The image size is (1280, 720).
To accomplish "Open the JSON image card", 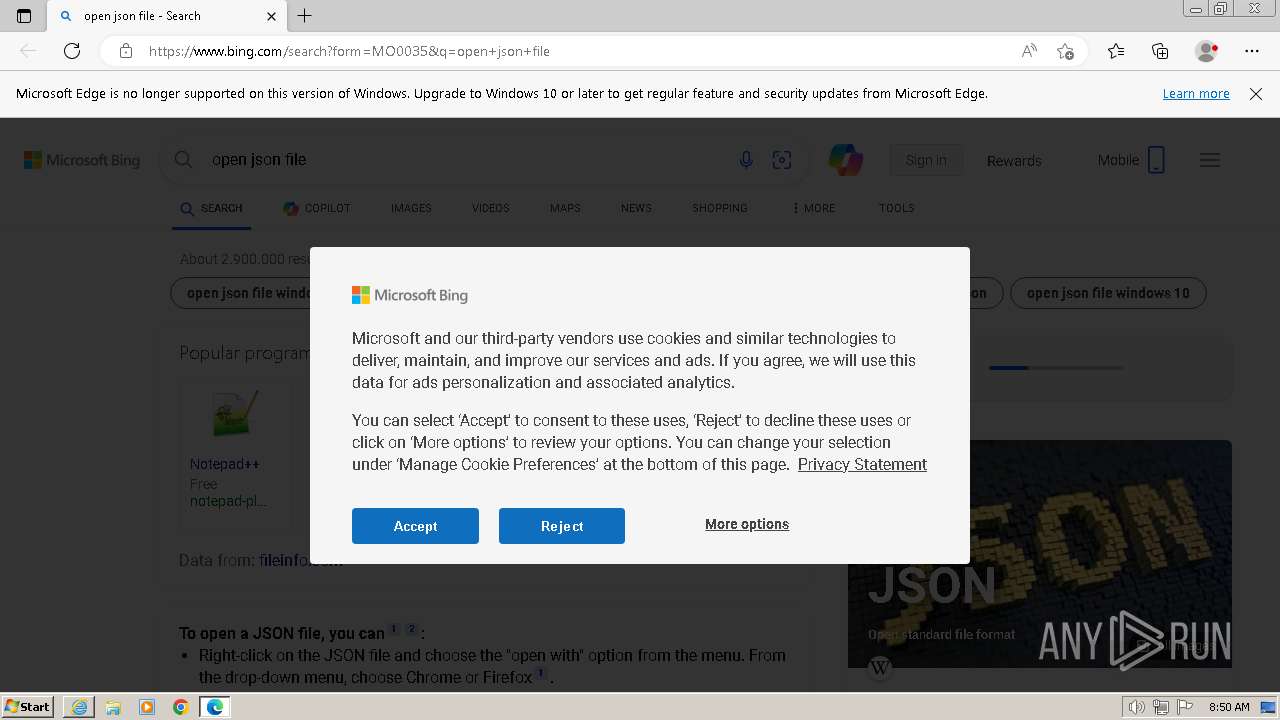I will [1040, 554].
